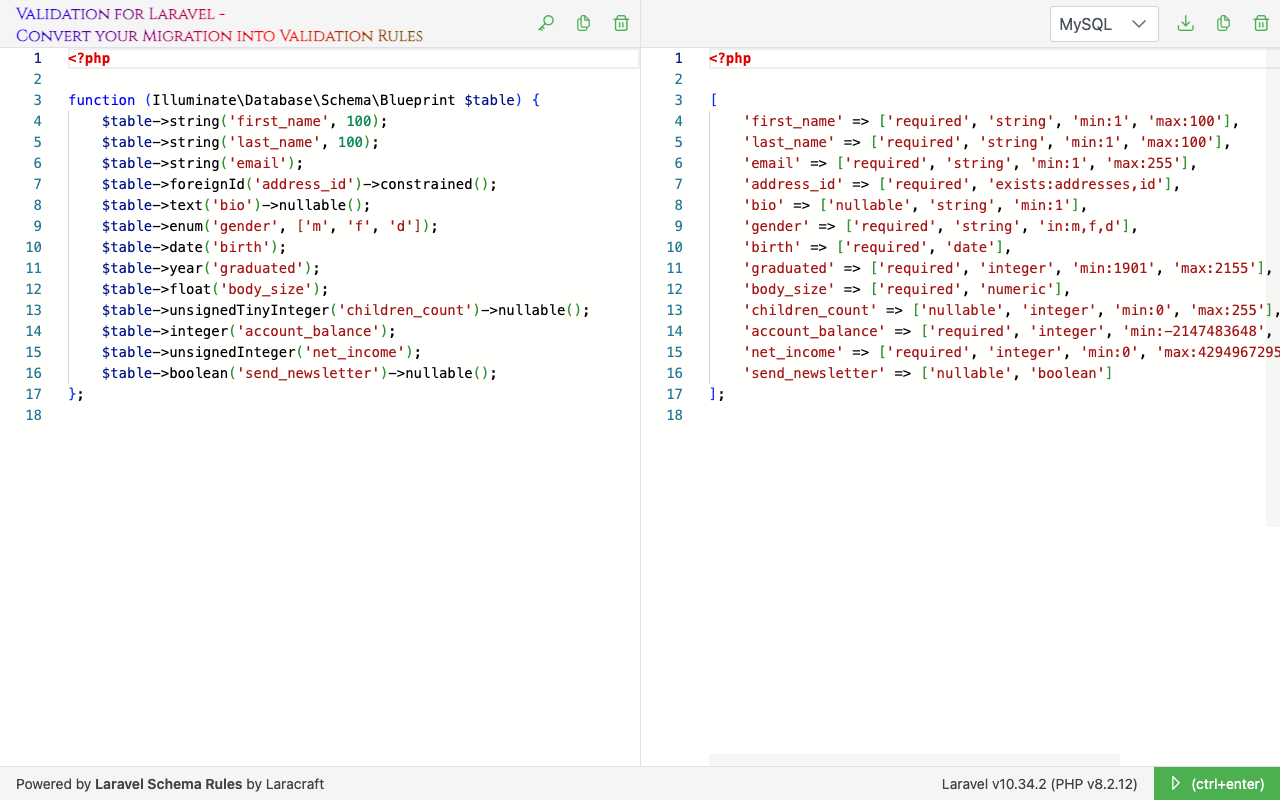Screen dimensions: 1280x800
Task: Click the 'graduated' min:1901 rule
Action: 1008,268
